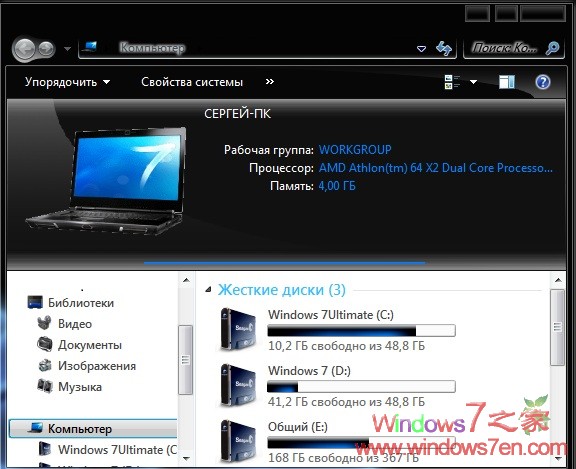Click the laptop computer image
576x469 pixels.
click(x=107, y=181)
